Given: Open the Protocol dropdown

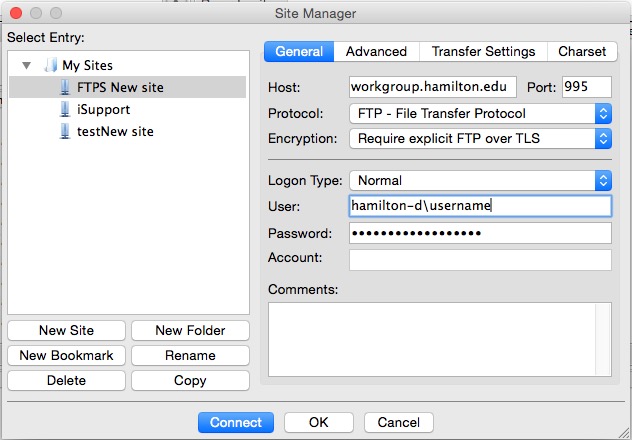Looking at the screenshot, I should pyautogui.click(x=480, y=114).
